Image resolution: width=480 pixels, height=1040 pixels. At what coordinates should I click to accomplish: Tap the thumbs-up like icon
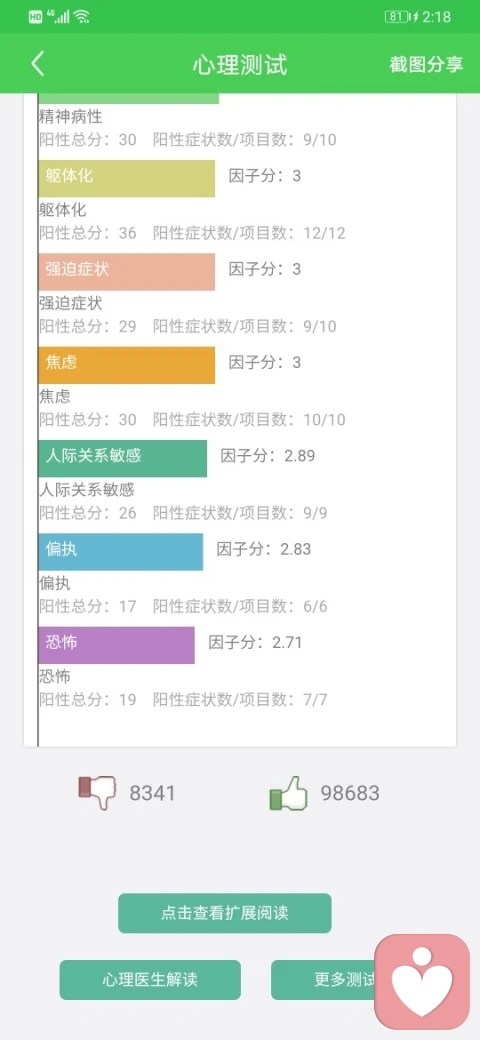point(288,793)
